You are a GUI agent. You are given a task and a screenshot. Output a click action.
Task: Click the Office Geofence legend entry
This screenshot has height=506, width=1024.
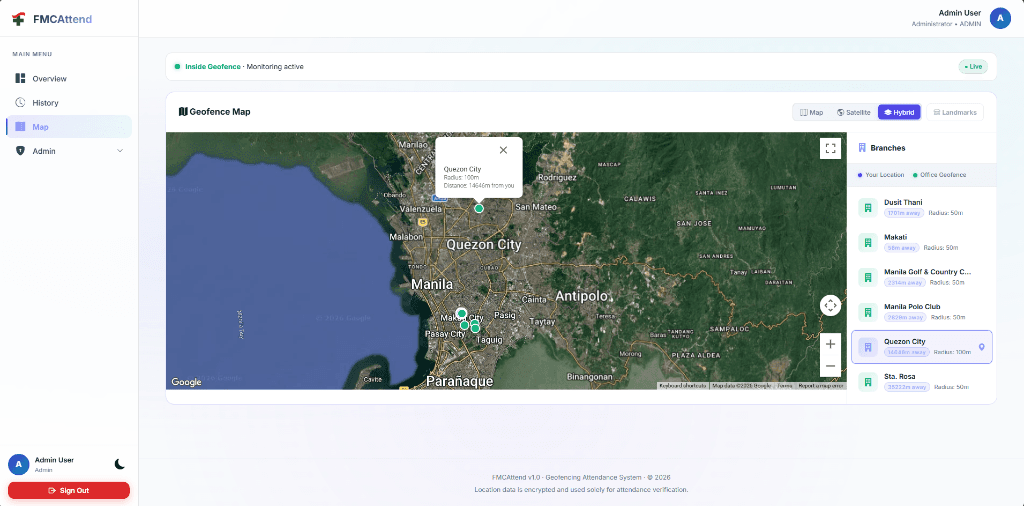pos(940,175)
